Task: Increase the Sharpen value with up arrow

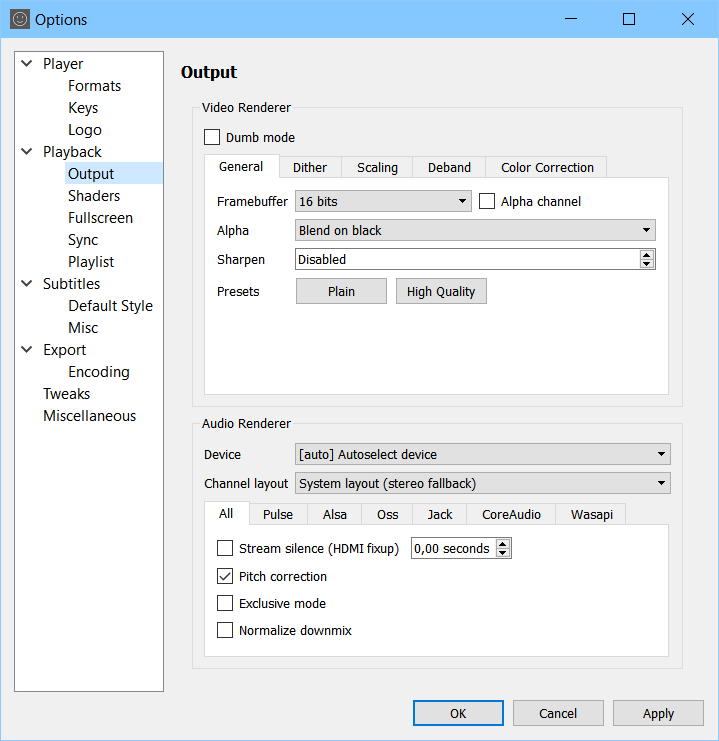Action: pos(647,255)
